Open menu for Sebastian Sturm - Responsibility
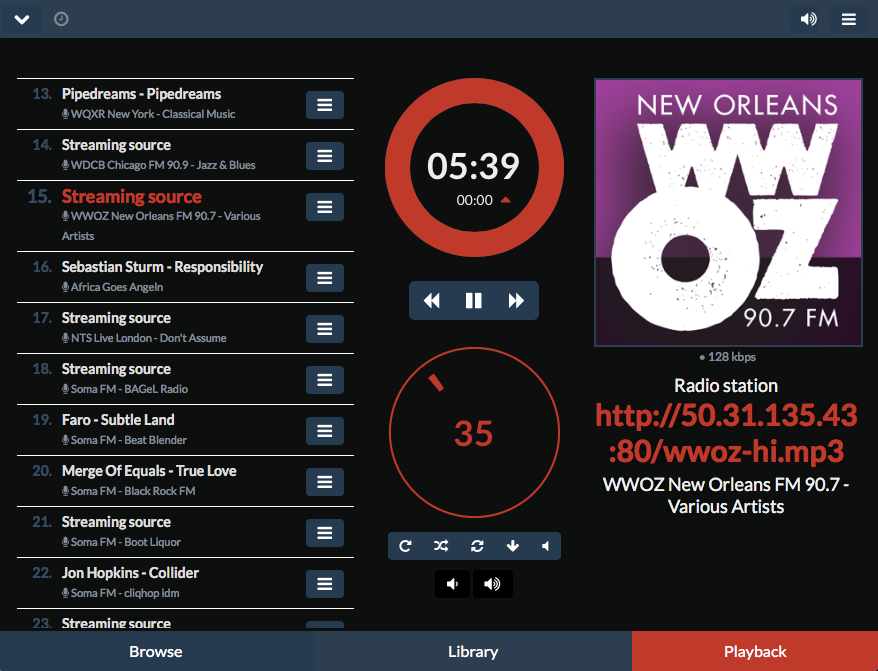Screen dimensions: 878x671 tap(325, 278)
